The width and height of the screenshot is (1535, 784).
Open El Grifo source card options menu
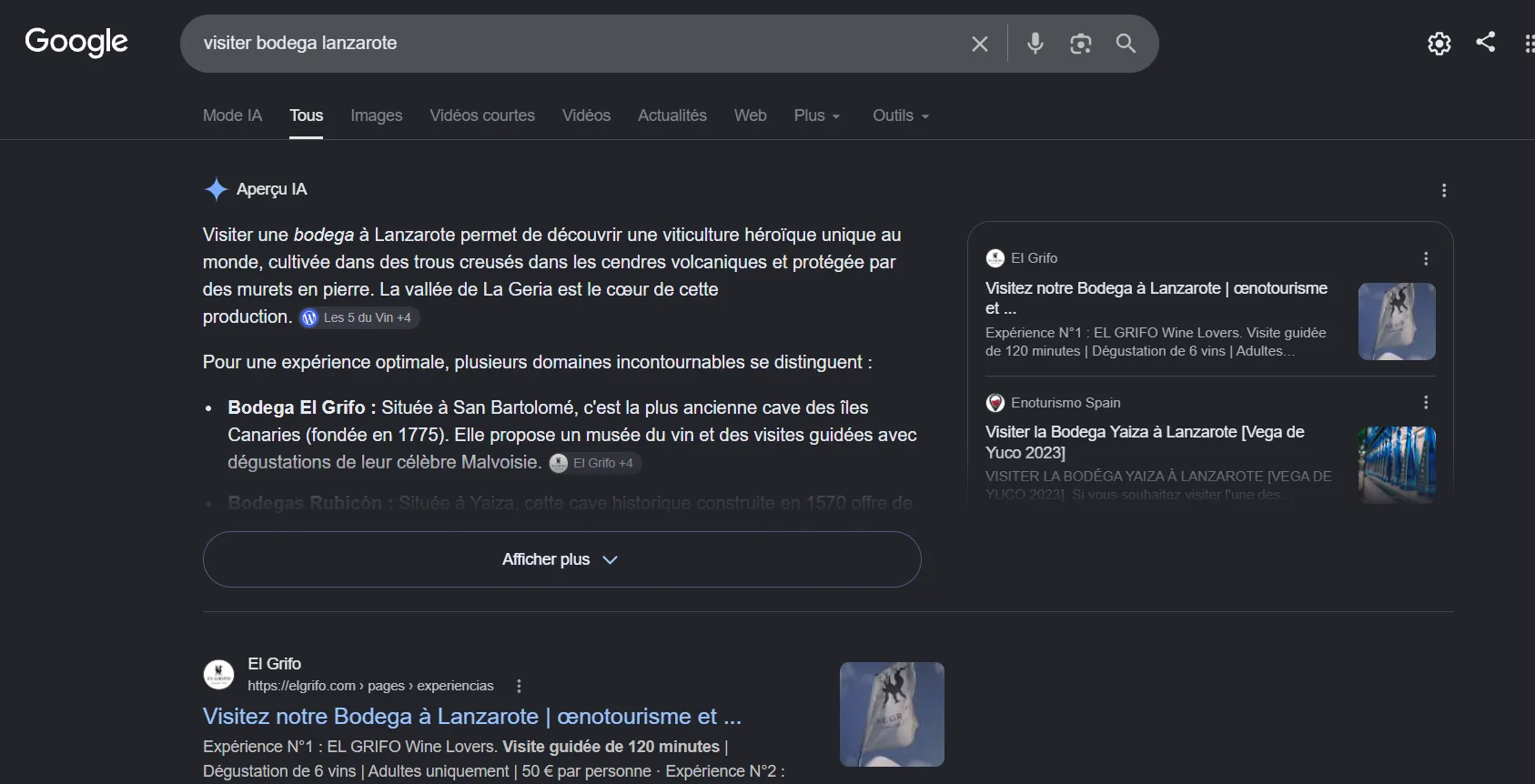coord(1426,258)
